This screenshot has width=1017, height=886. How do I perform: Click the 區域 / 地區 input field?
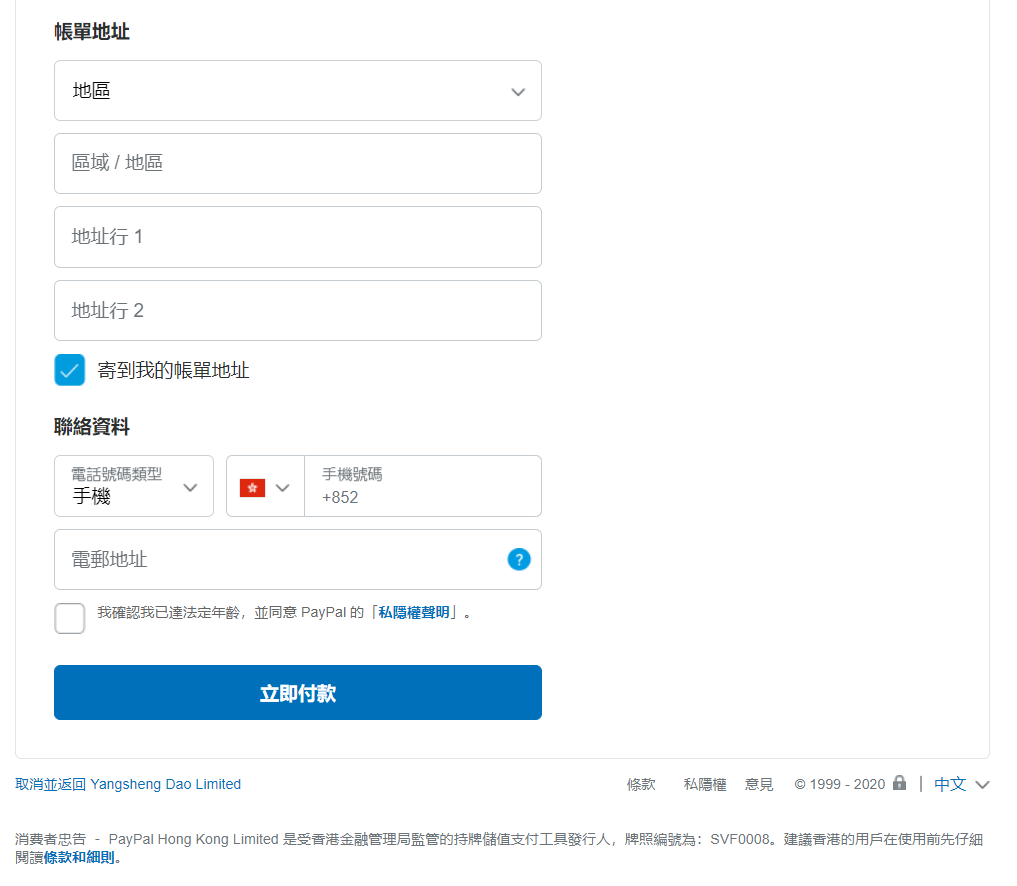[x=298, y=163]
